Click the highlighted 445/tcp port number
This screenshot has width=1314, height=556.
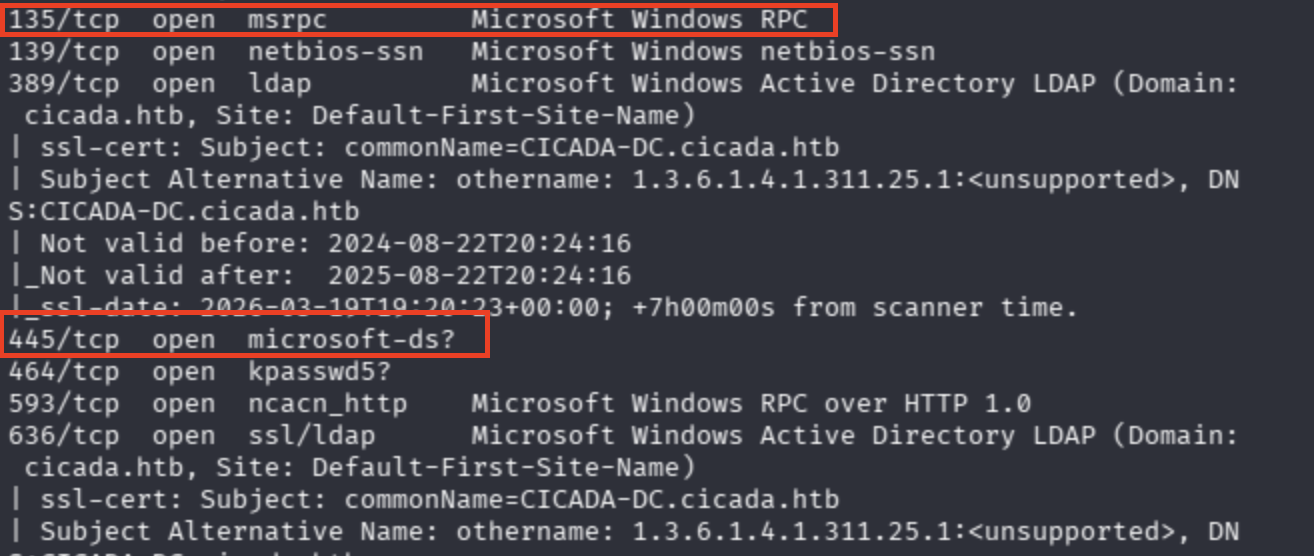point(64,339)
